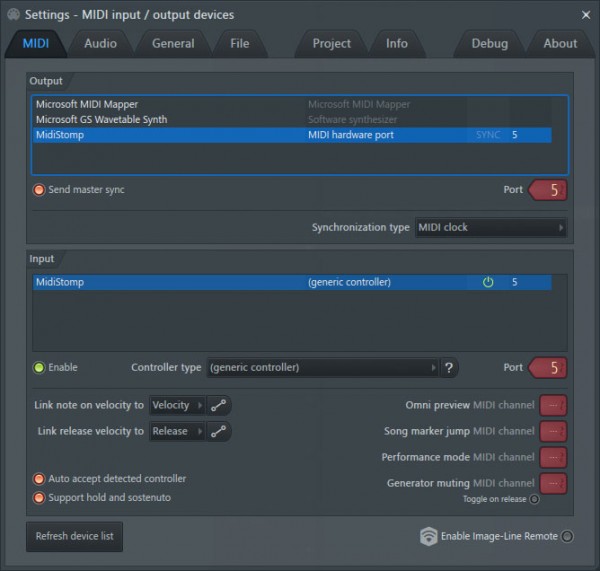Click the green power icon on MidiStomp input
The image size is (600, 571).
(488, 283)
